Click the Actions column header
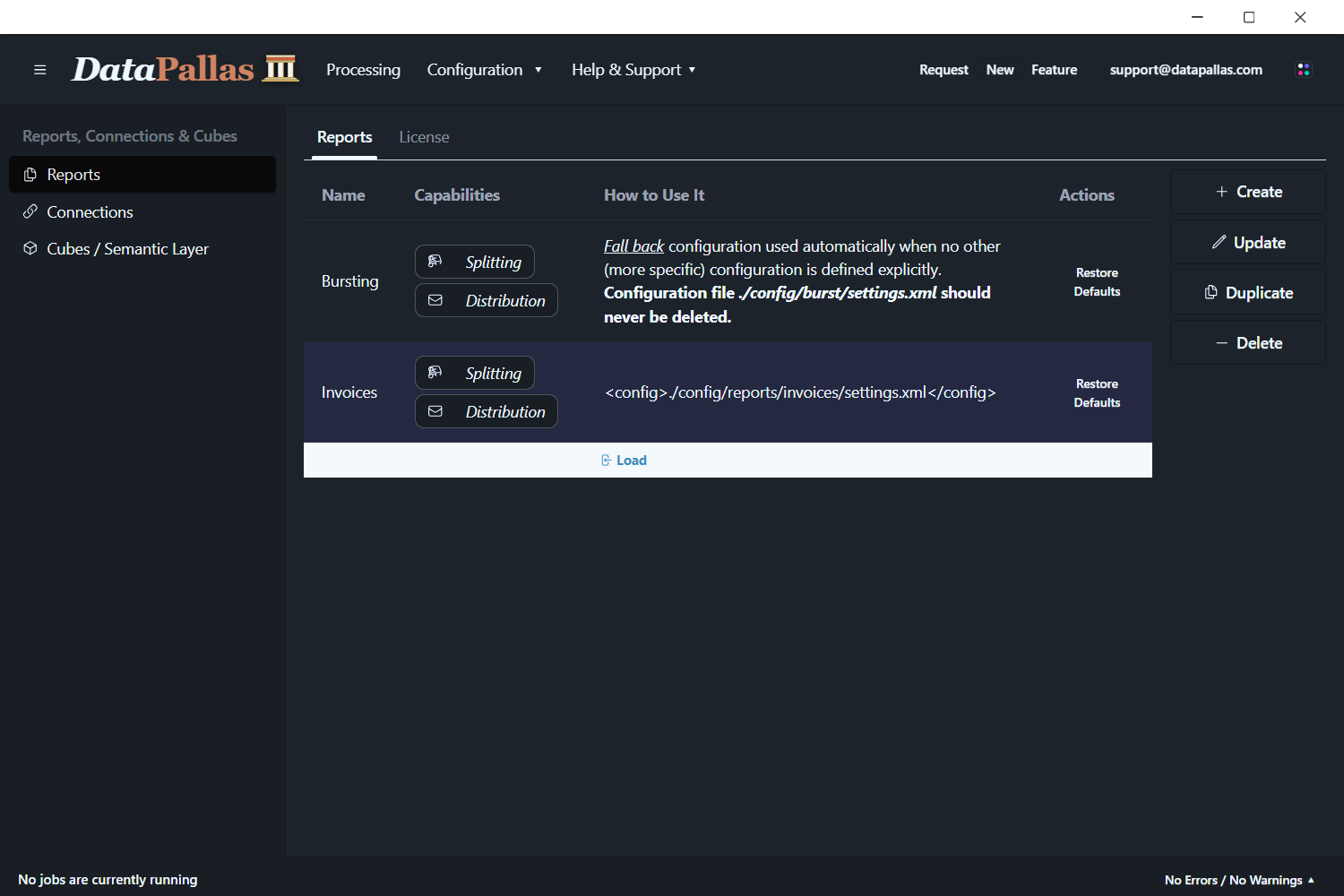This screenshot has width=1344, height=896. tap(1087, 195)
